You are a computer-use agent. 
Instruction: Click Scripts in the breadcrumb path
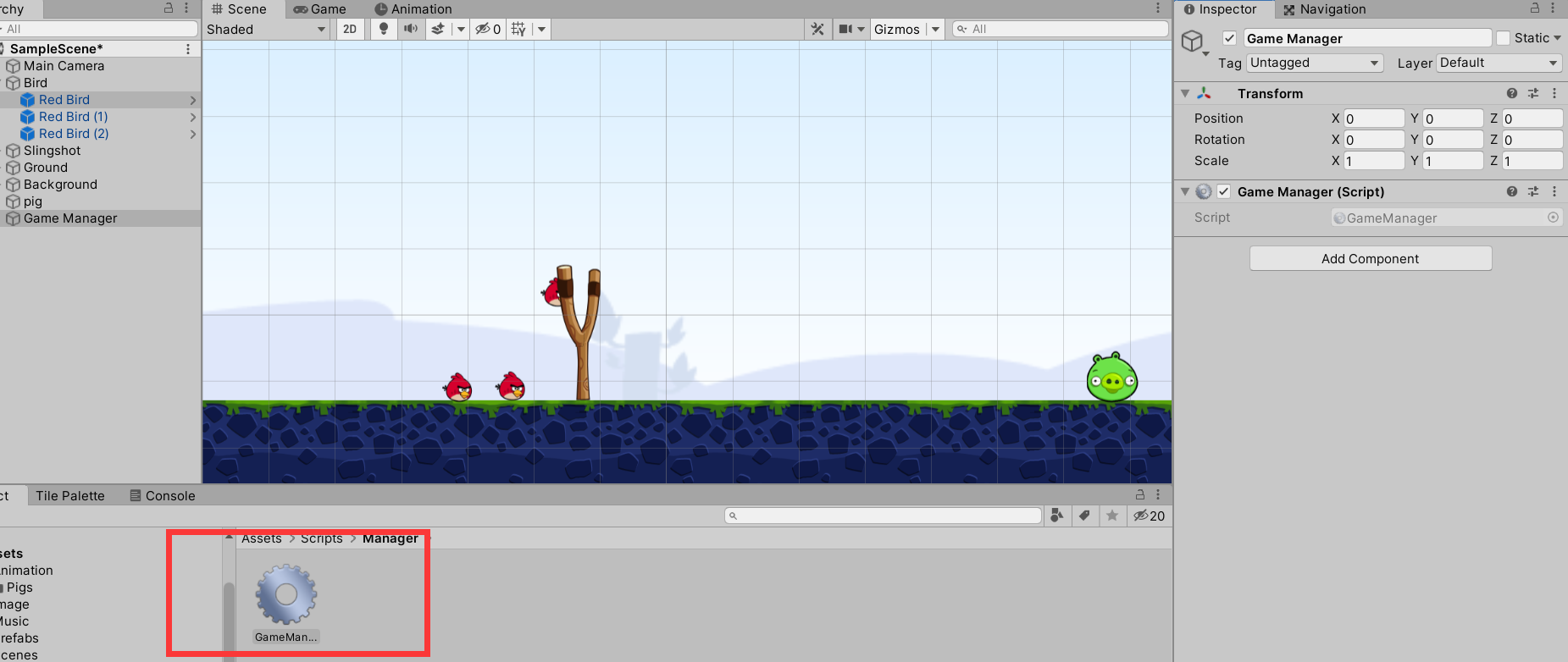tap(322, 539)
